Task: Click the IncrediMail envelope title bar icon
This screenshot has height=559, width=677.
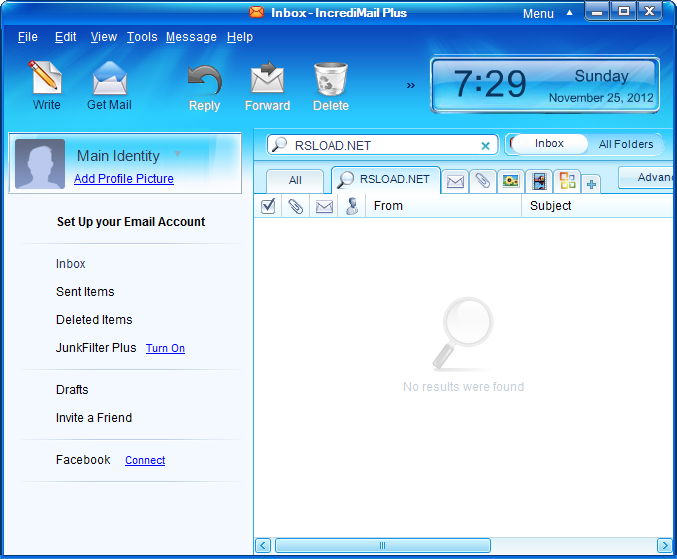Action: pos(256,12)
